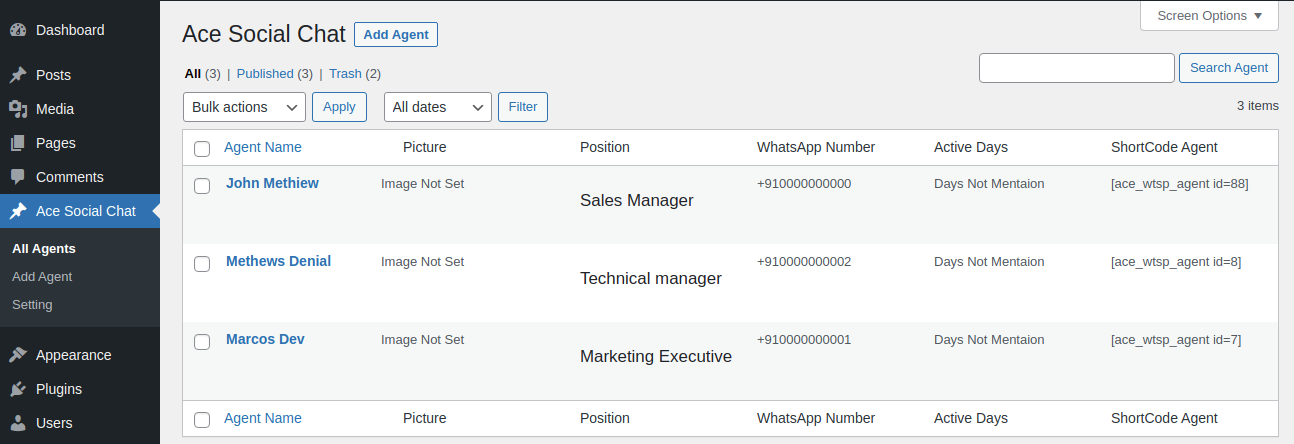Open the Bulk actions dropdown
1294x444 pixels.
[x=244, y=107]
